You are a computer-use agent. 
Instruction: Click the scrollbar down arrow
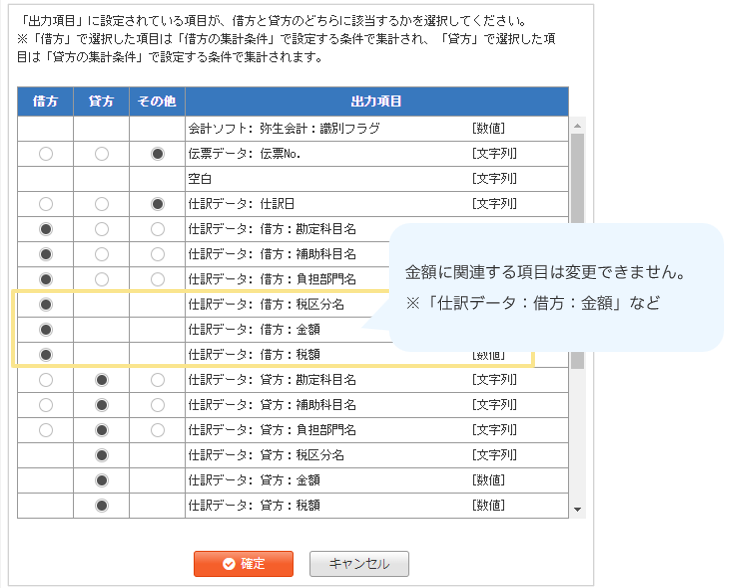click(x=577, y=510)
